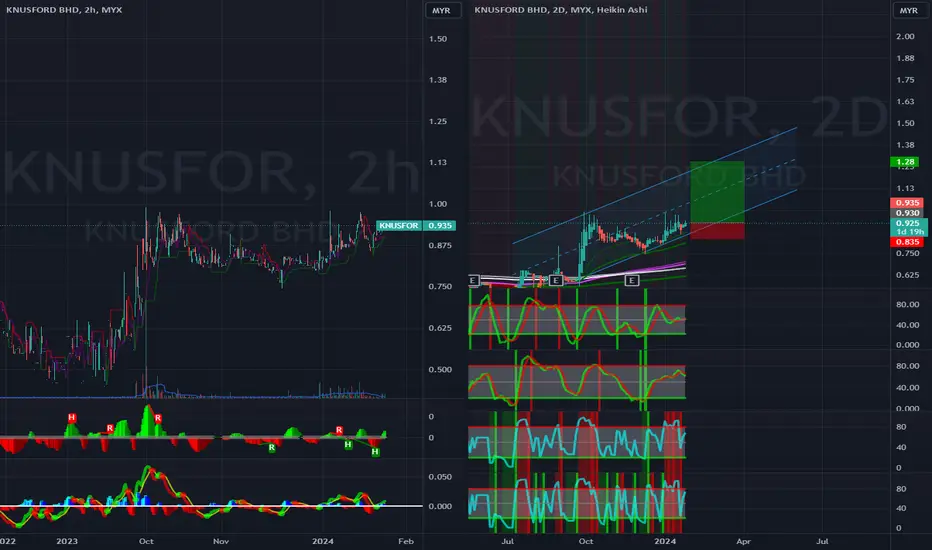Click the red 0.935 price label on right axis

click(x=907, y=203)
